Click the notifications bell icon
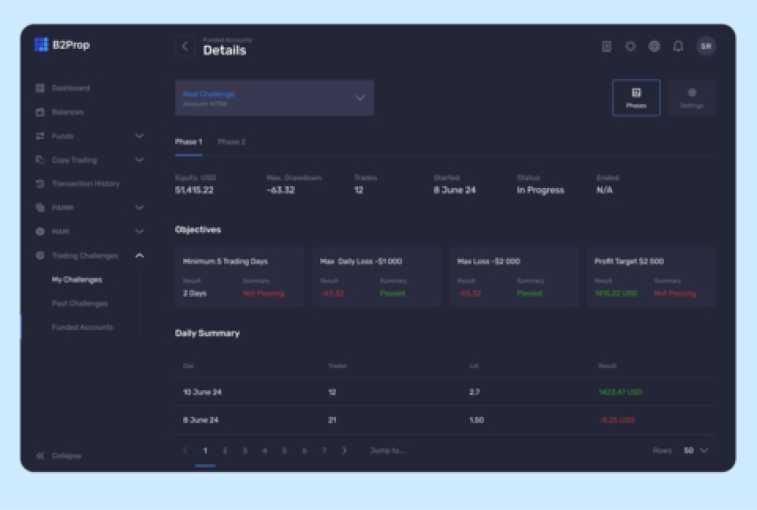The width and height of the screenshot is (757, 510). point(678,46)
